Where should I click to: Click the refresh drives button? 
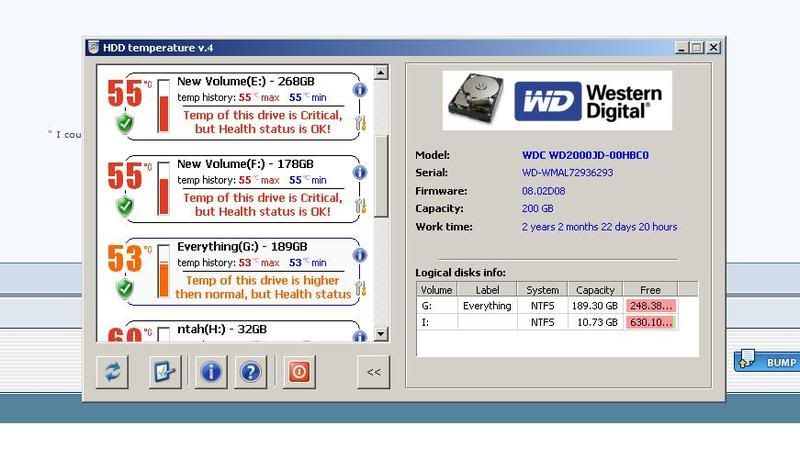tap(113, 372)
